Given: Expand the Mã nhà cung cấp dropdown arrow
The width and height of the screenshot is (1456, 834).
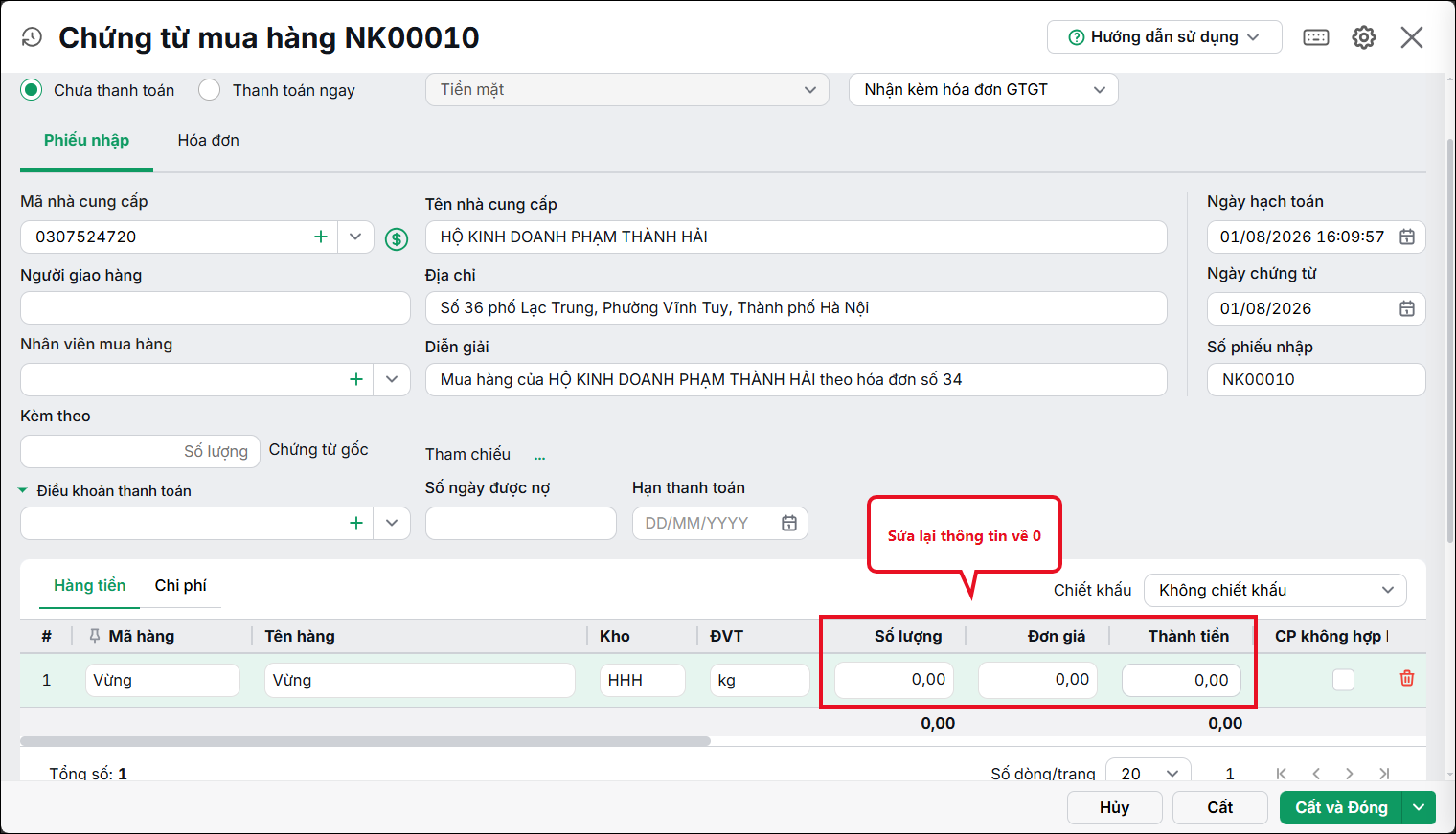Looking at the screenshot, I should tap(355, 237).
